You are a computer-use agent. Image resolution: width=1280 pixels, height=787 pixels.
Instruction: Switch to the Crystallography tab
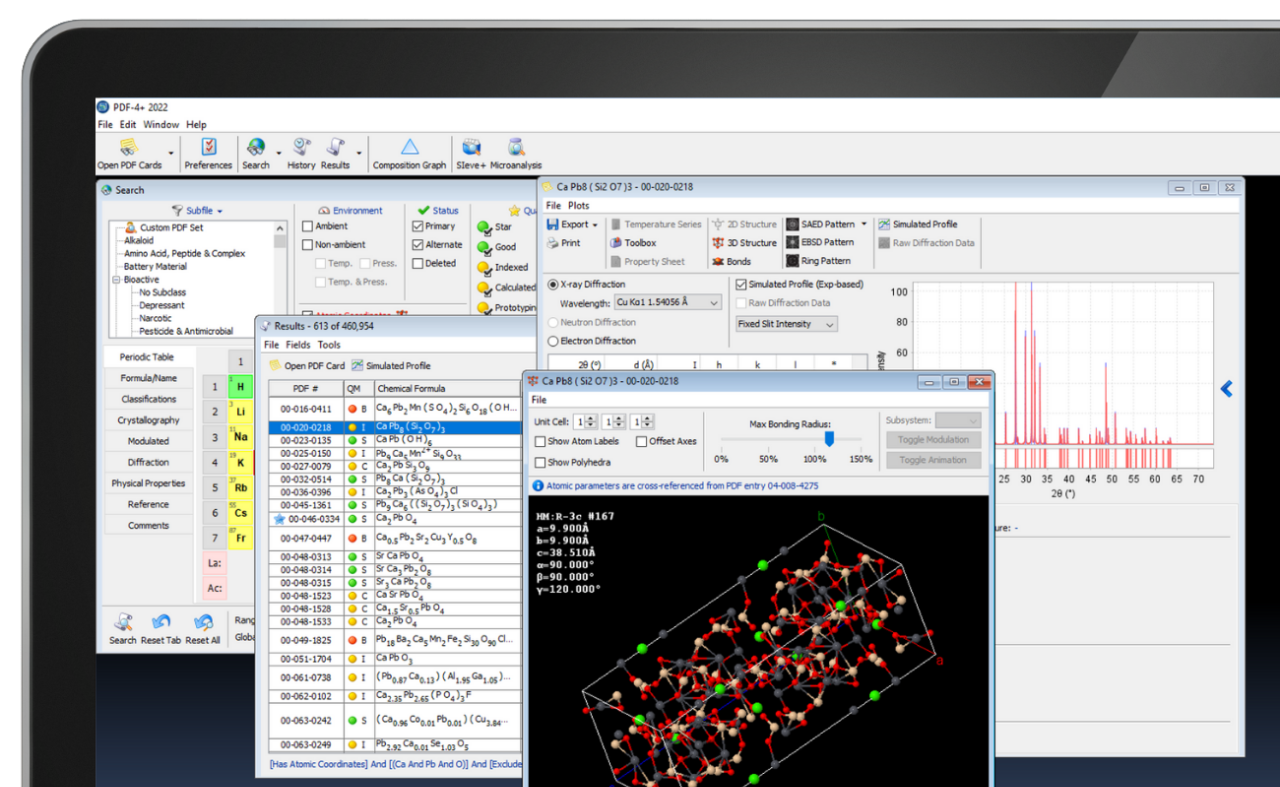(x=149, y=420)
